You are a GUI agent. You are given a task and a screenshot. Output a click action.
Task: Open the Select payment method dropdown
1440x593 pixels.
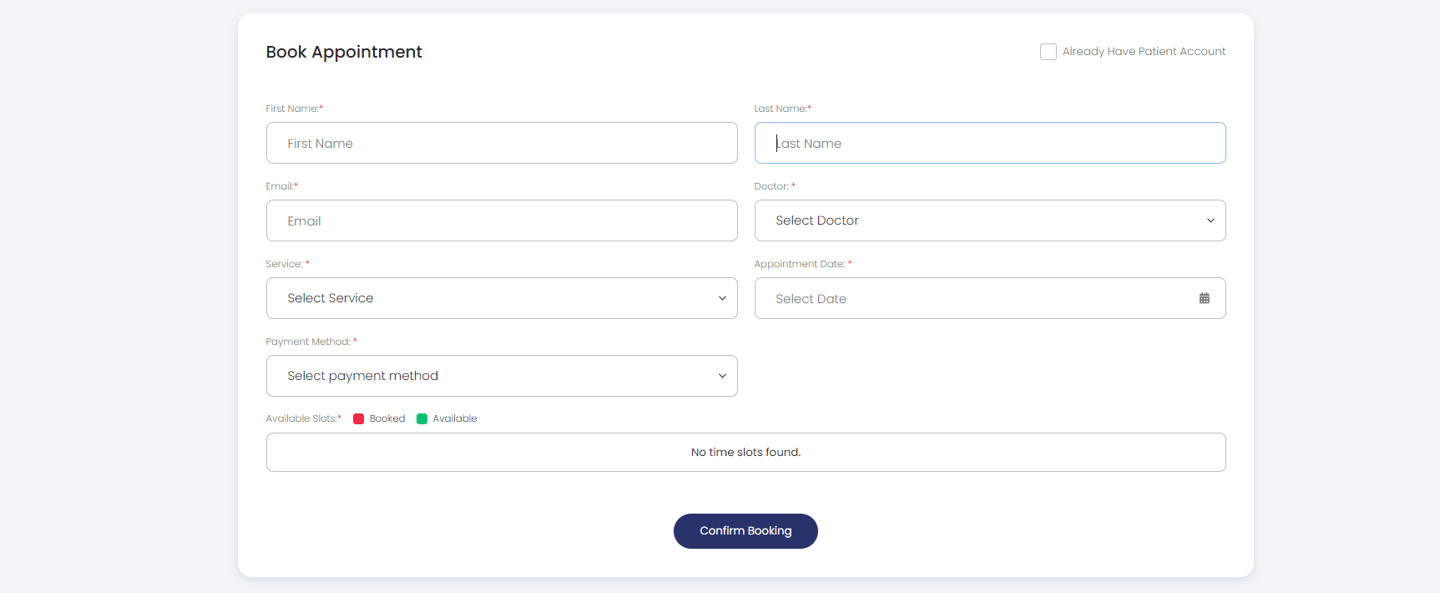tap(502, 376)
